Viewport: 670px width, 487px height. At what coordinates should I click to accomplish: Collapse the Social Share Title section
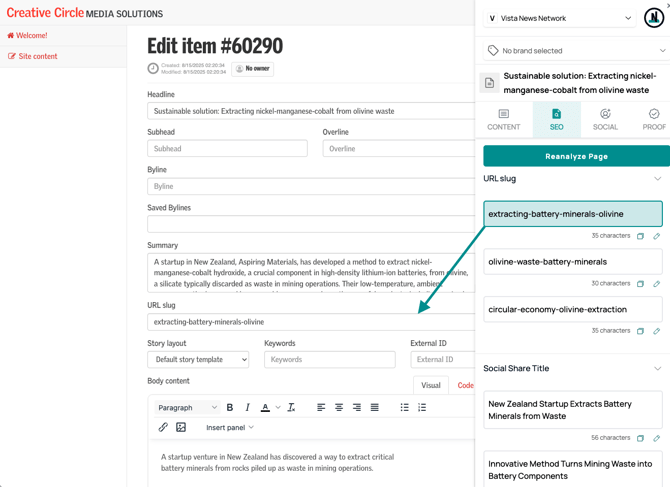(x=658, y=369)
